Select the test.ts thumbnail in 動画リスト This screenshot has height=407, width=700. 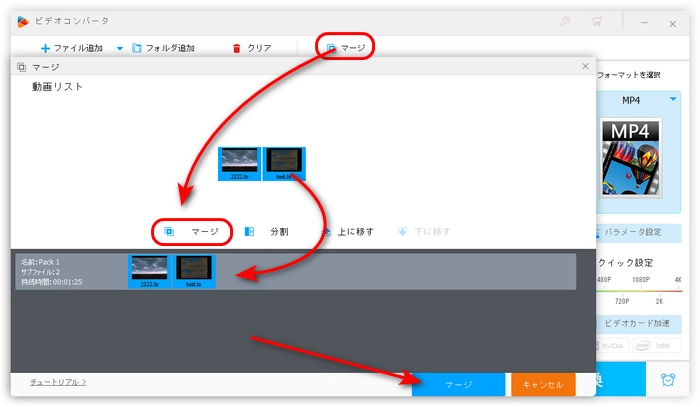pos(284,164)
